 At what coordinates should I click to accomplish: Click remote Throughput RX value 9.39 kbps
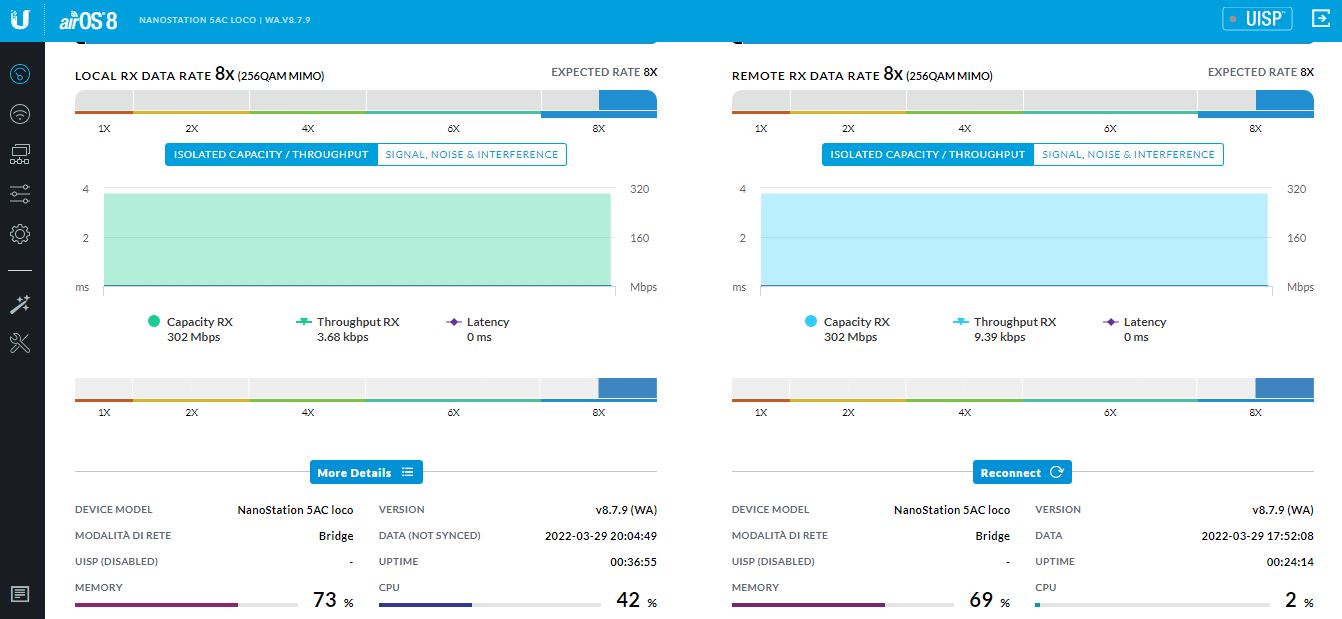tap(1000, 337)
